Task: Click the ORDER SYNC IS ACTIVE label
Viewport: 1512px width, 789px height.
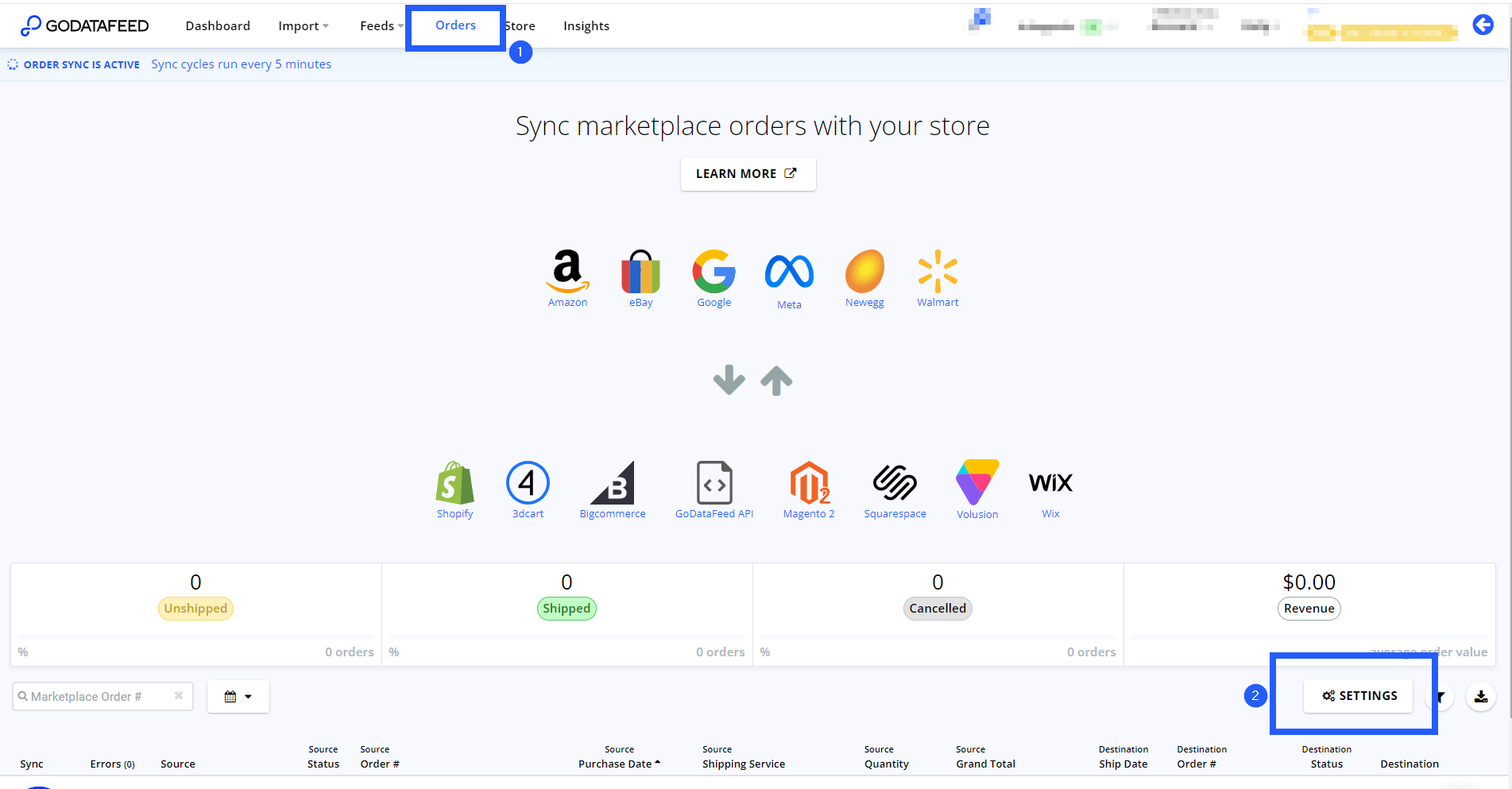Action: coord(81,65)
